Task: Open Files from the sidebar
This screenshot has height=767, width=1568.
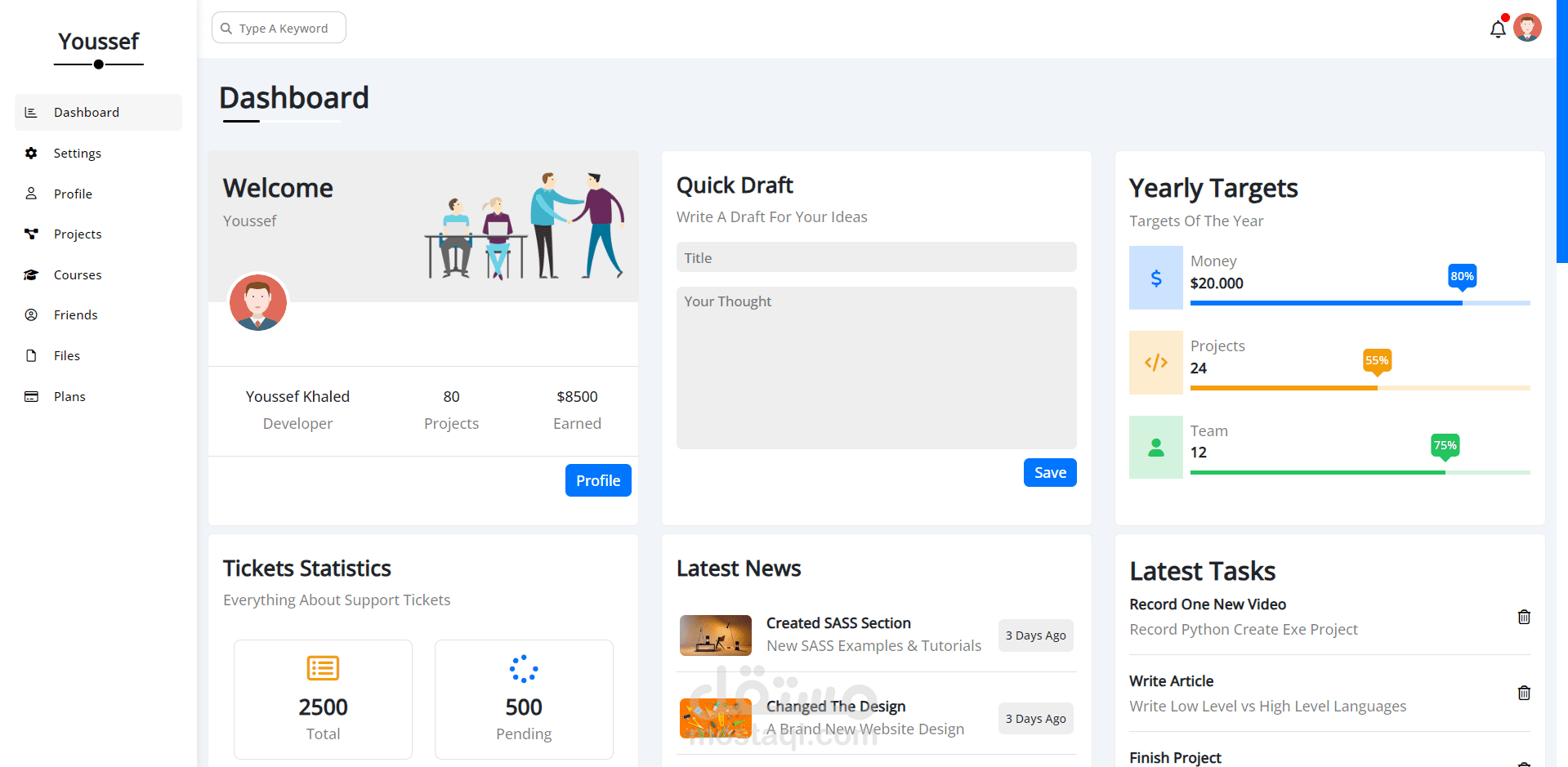Action: pos(98,356)
